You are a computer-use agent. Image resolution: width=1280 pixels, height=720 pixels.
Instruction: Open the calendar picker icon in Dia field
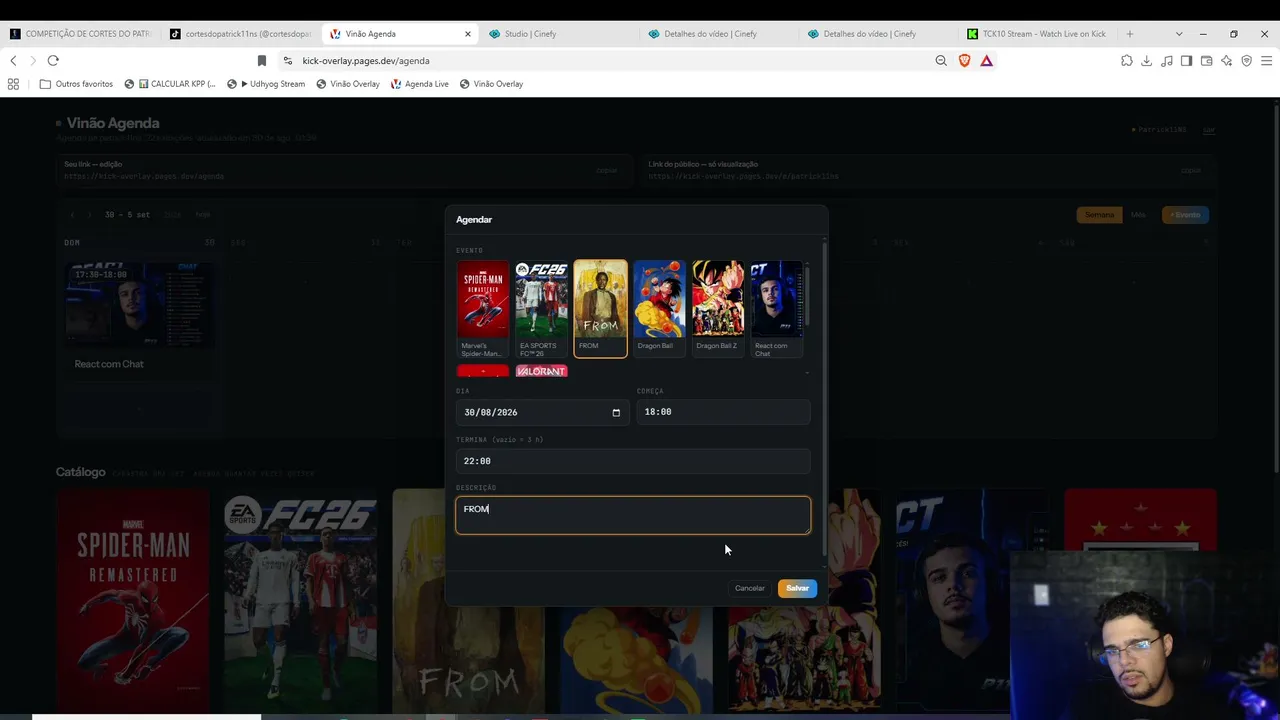coord(616,412)
